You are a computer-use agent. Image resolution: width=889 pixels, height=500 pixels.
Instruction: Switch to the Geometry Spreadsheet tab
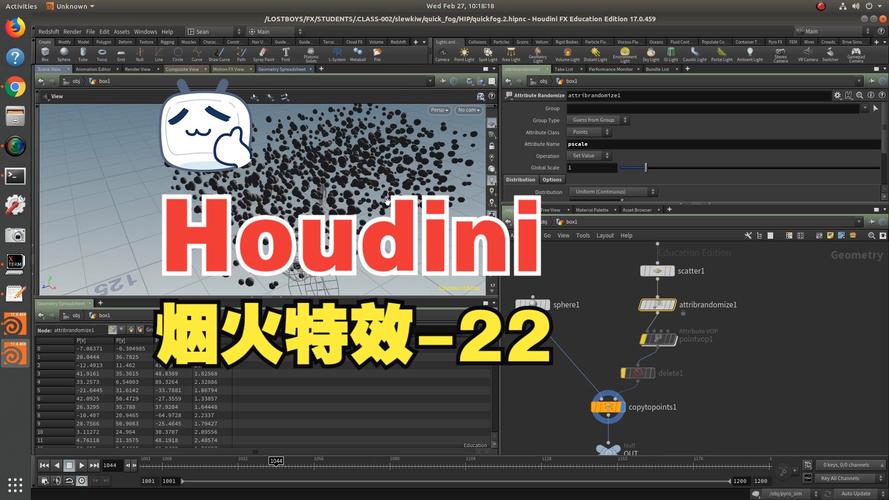click(x=282, y=69)
